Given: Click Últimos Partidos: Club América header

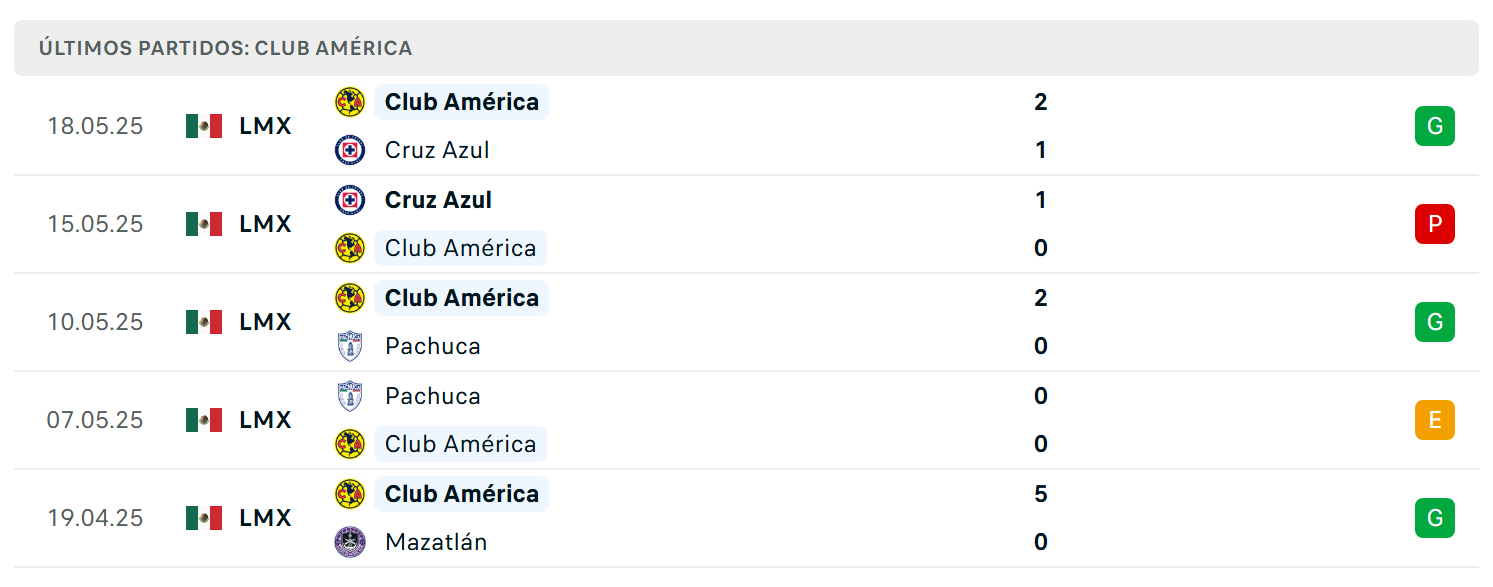Looking at the screenshot, I should [x=226, y=48].
